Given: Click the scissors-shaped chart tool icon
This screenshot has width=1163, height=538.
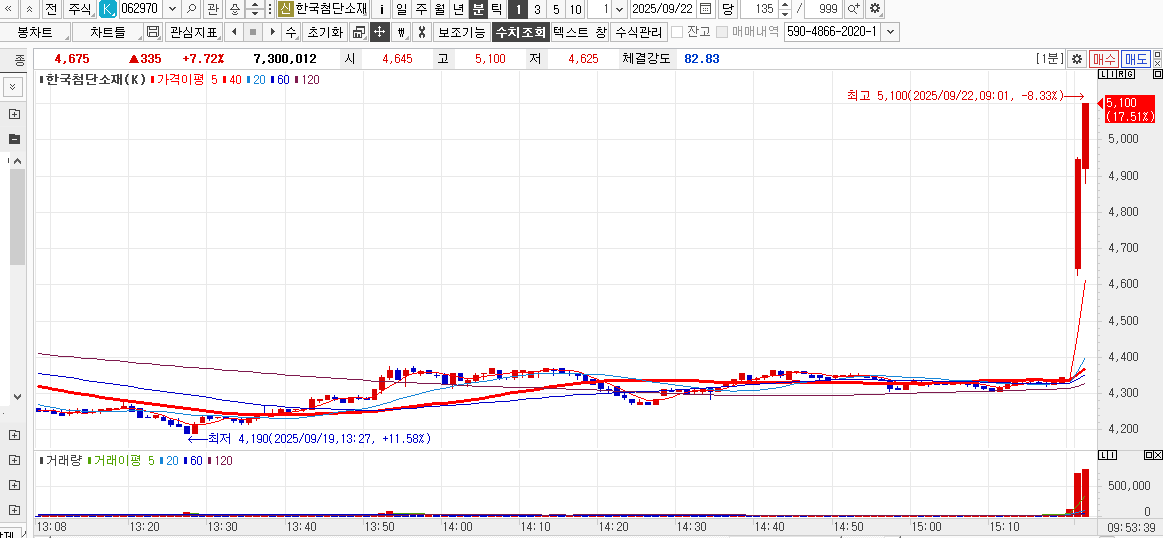Looking at the screenshot, I should tap(422, 32).
